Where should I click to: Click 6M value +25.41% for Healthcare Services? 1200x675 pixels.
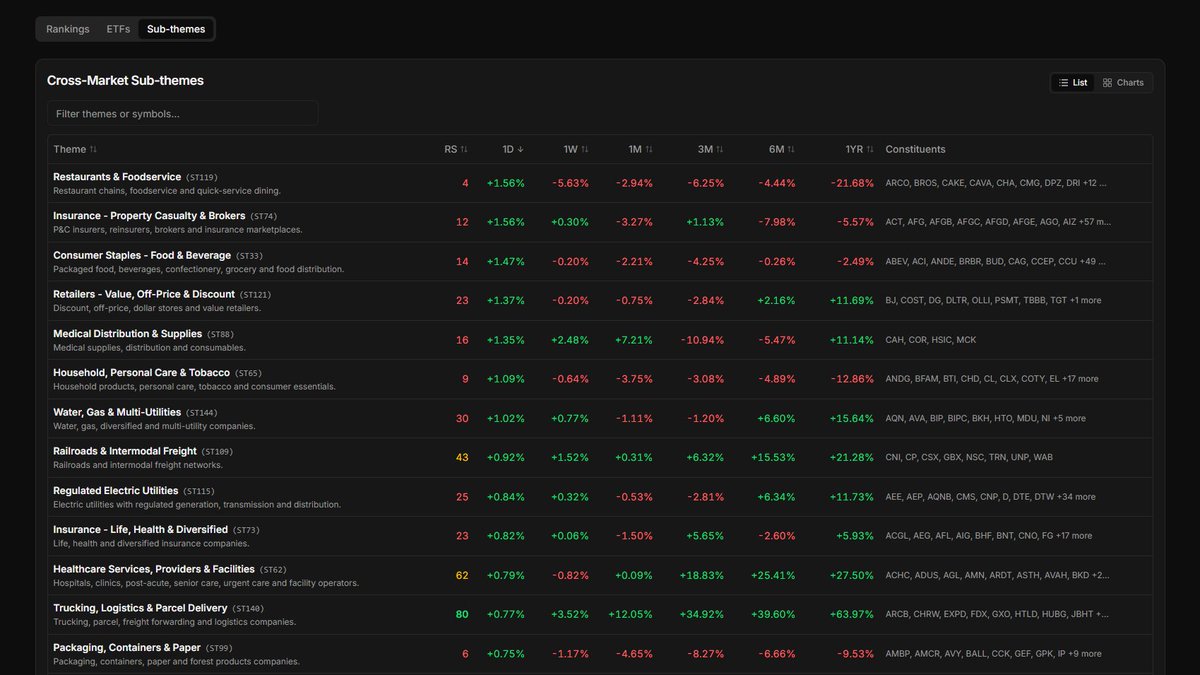tap(774, 575)
